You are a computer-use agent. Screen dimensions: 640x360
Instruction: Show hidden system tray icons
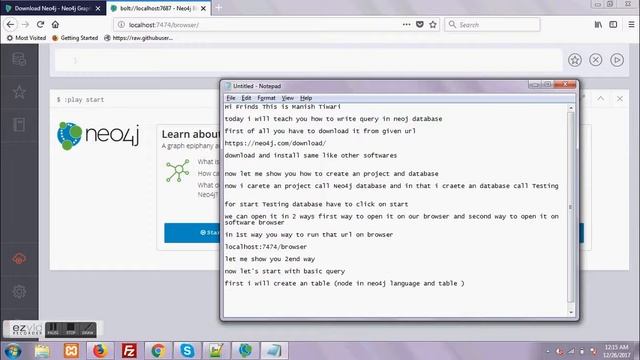click(x=548, y=351)
